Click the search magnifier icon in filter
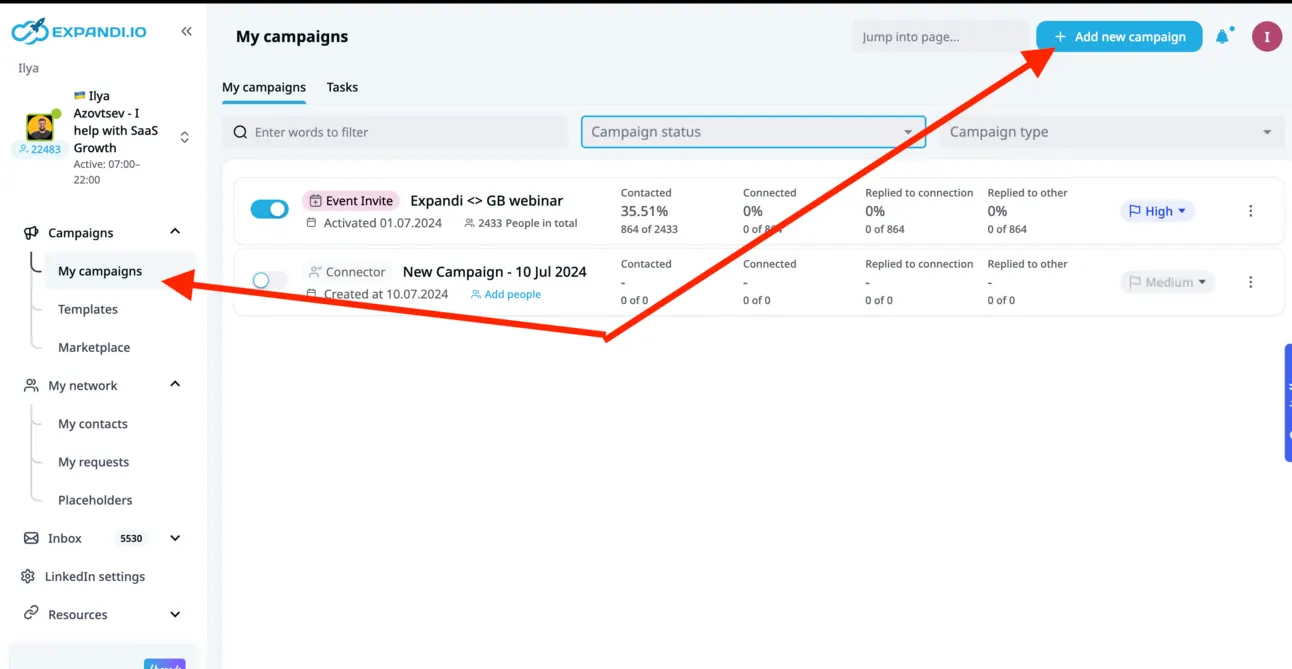The height and width of the screenshot is (669, 1292). pyautogui.click(x=240, y=132)
